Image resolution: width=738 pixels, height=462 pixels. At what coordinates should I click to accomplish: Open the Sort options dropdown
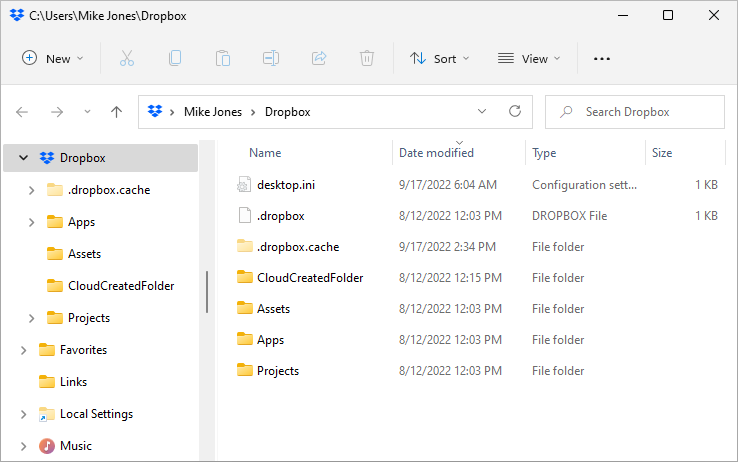[439, 59]
